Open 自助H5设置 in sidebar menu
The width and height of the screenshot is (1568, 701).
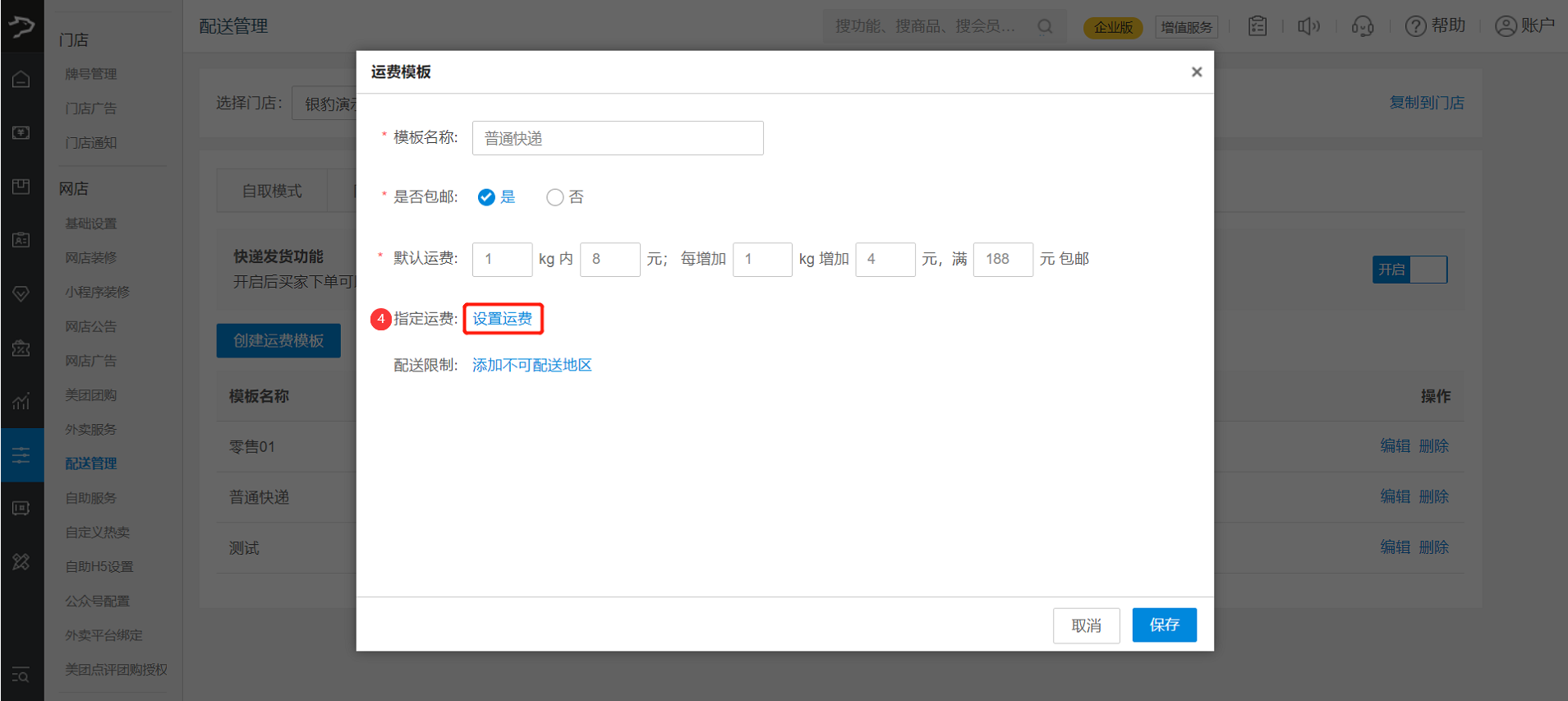point(99,567)
